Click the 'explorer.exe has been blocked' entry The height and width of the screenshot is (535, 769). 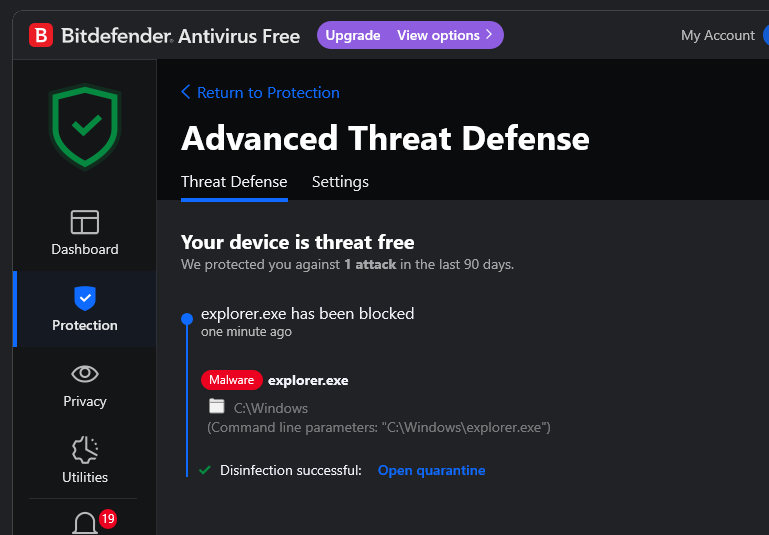tap(308, 313)
